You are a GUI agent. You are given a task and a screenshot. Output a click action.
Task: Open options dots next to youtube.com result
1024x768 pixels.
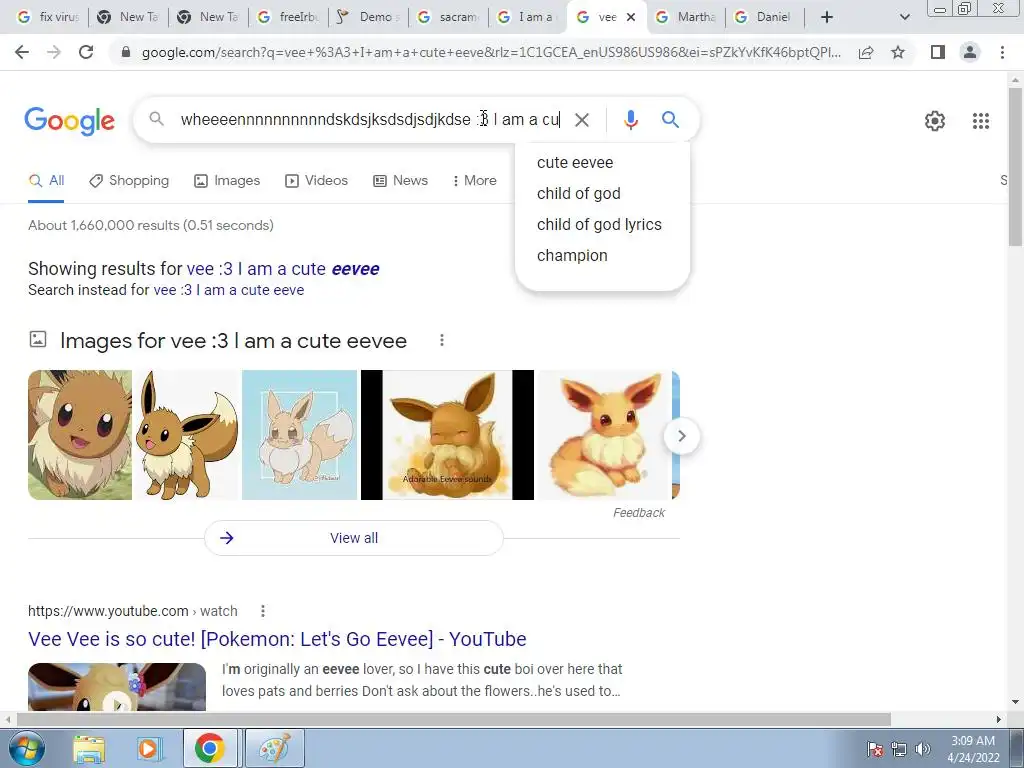click(x=263, y=611)
